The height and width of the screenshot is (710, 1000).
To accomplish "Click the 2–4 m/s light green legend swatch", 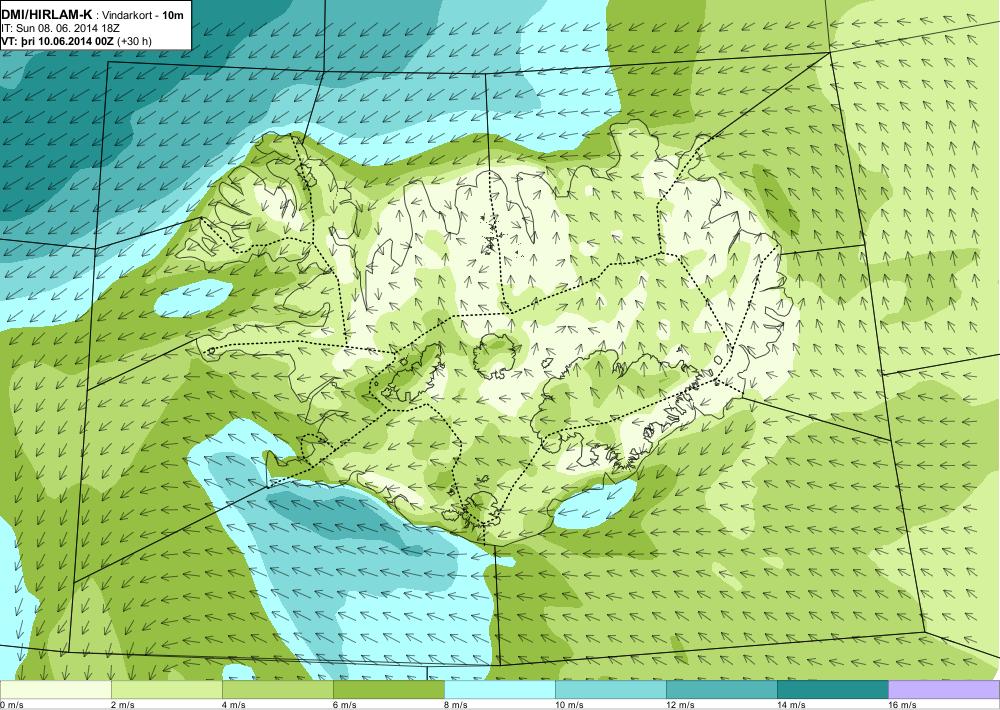I will (x=166, y=689).
